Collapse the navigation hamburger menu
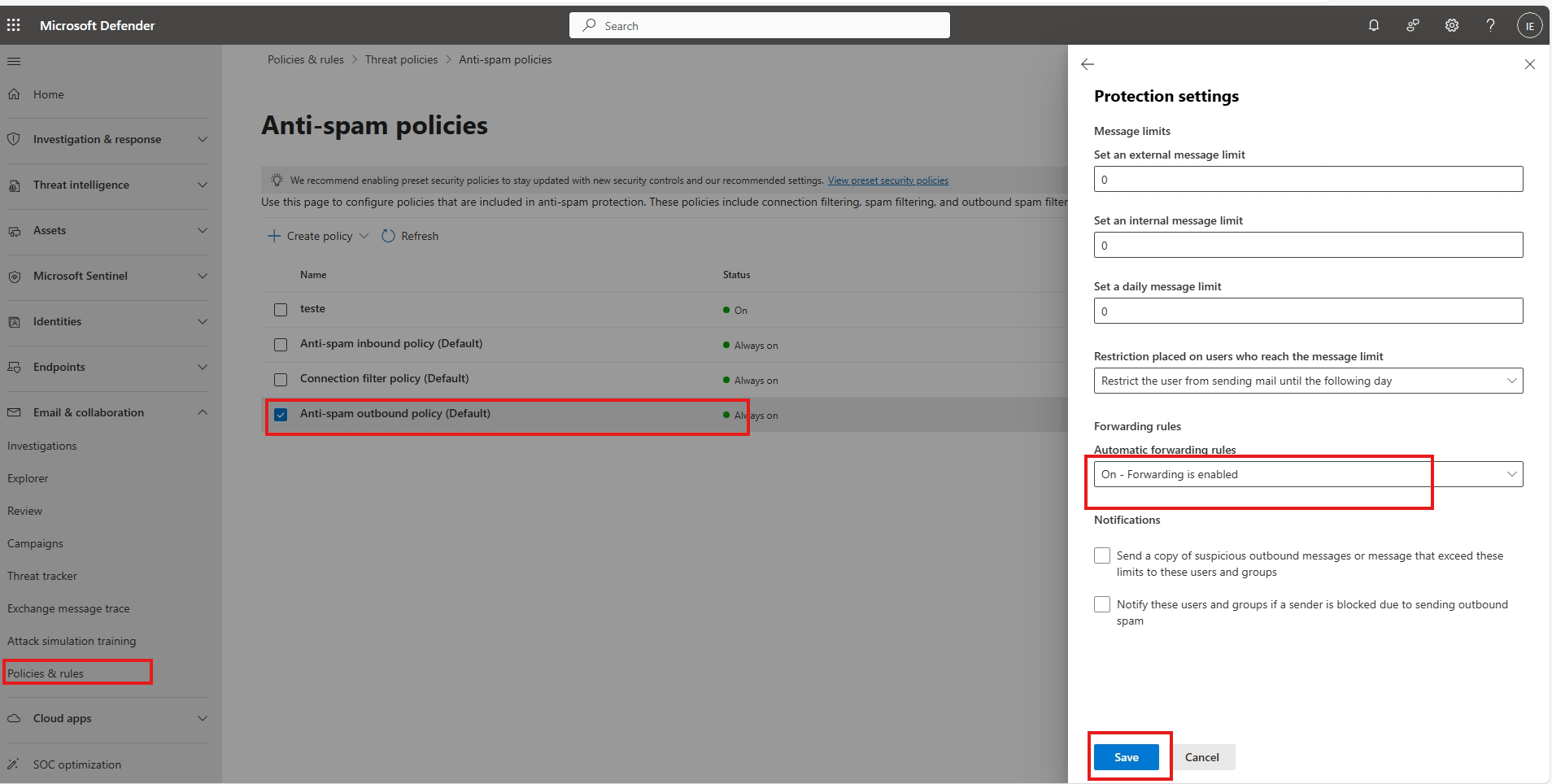The width and height of the screenshot is (1552, 784). (14, 61)
